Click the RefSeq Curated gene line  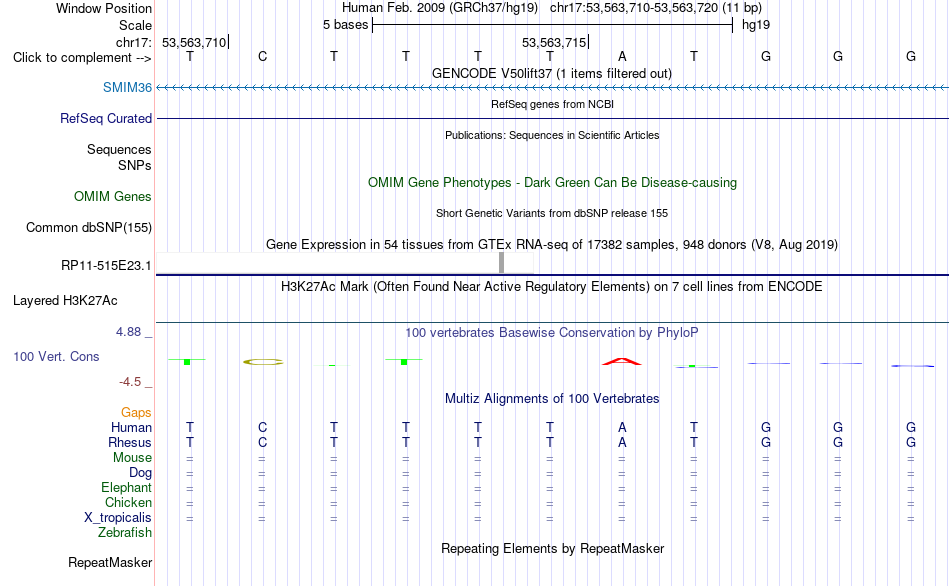552,118
